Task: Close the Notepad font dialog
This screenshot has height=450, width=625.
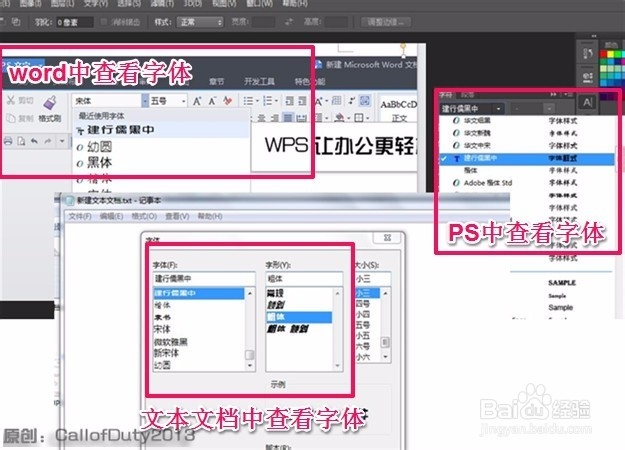Action: (387, 238)
